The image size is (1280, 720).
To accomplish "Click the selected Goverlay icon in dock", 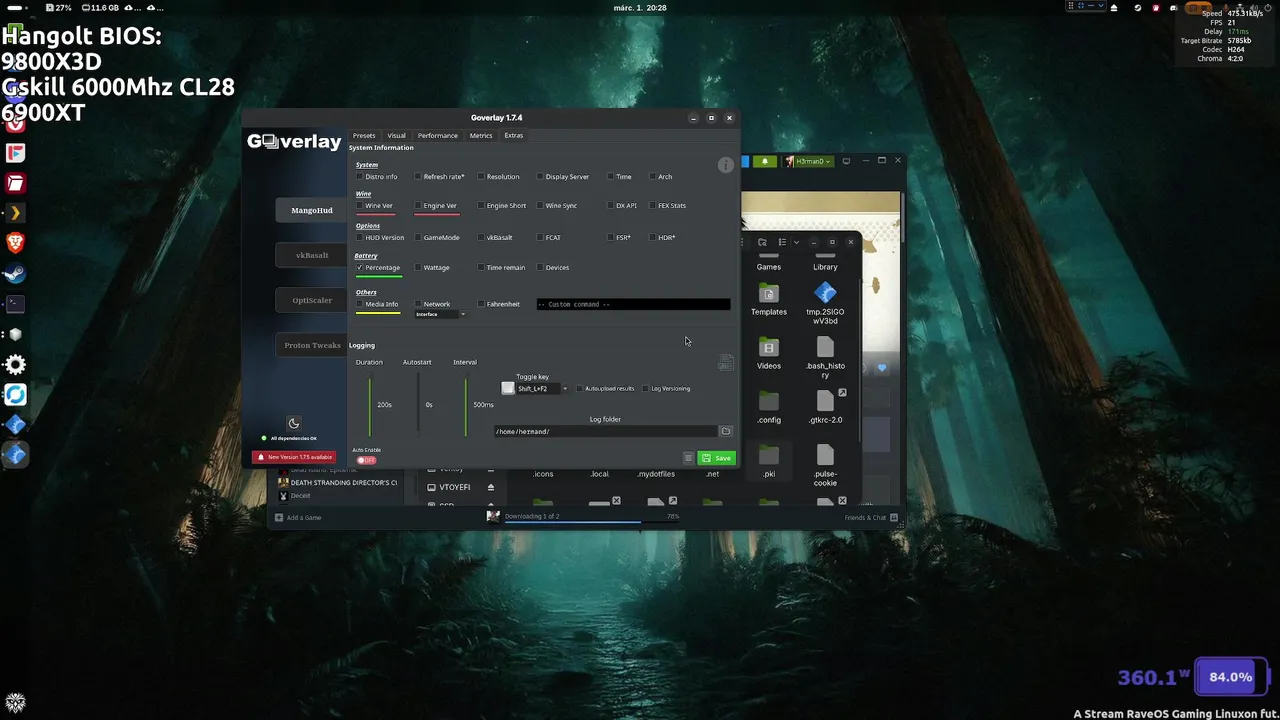I will tap(15, 455).
